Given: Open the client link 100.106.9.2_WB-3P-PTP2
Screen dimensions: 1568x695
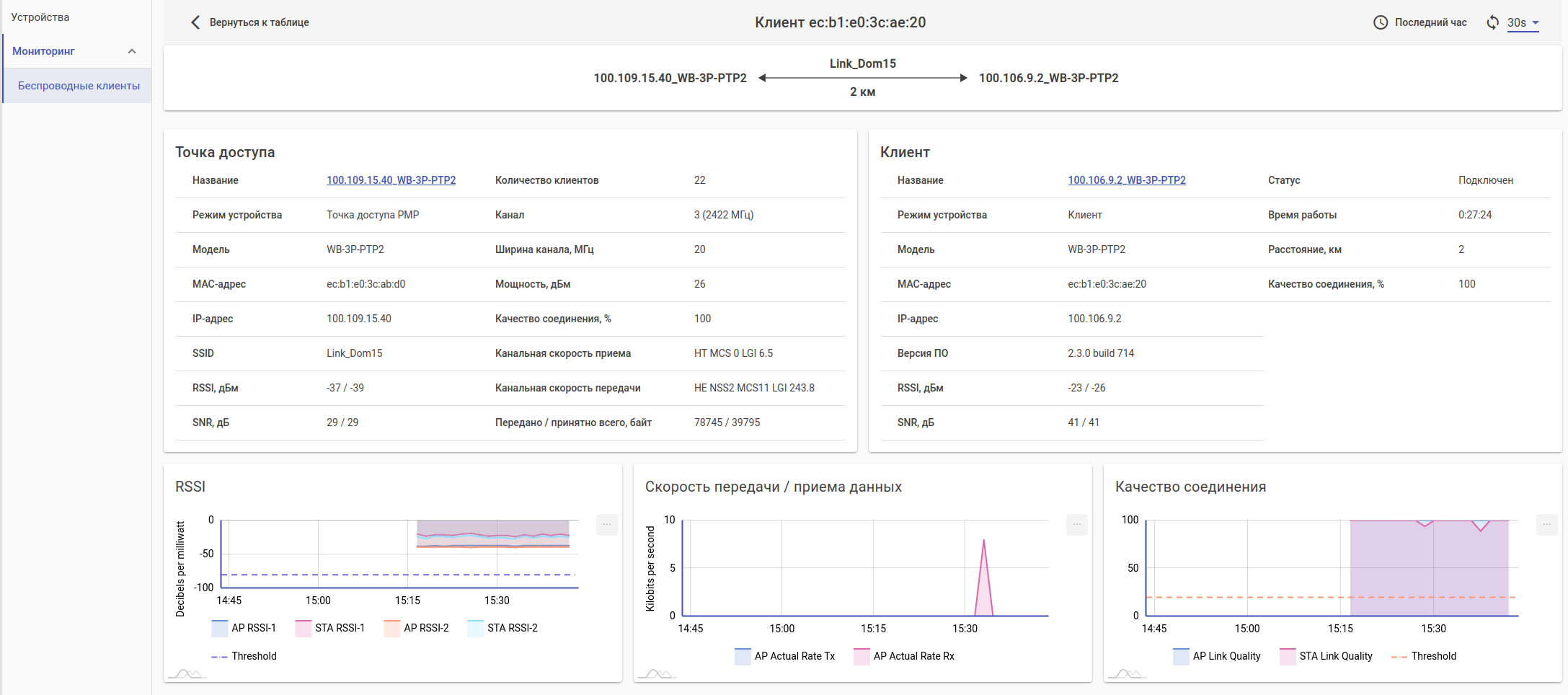Looking at the screenshot, I should tap(1126, 180).
